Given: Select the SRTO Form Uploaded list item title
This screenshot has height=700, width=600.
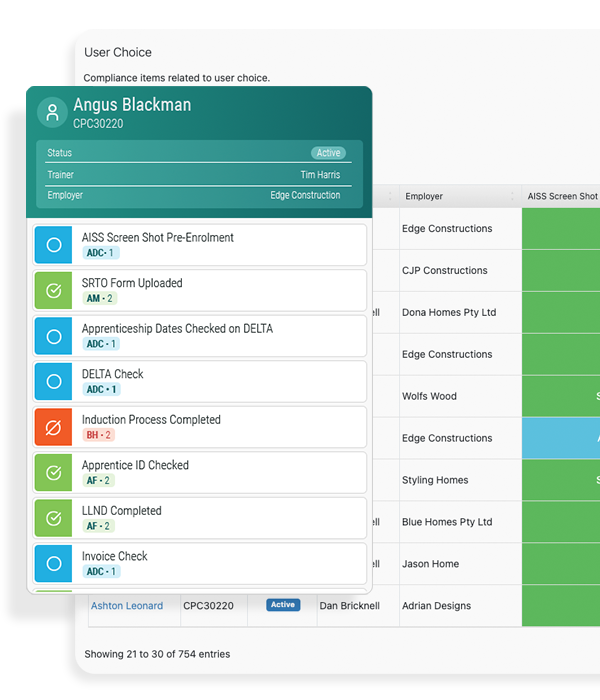Looking at the screenshot, I should coord(132,283).
